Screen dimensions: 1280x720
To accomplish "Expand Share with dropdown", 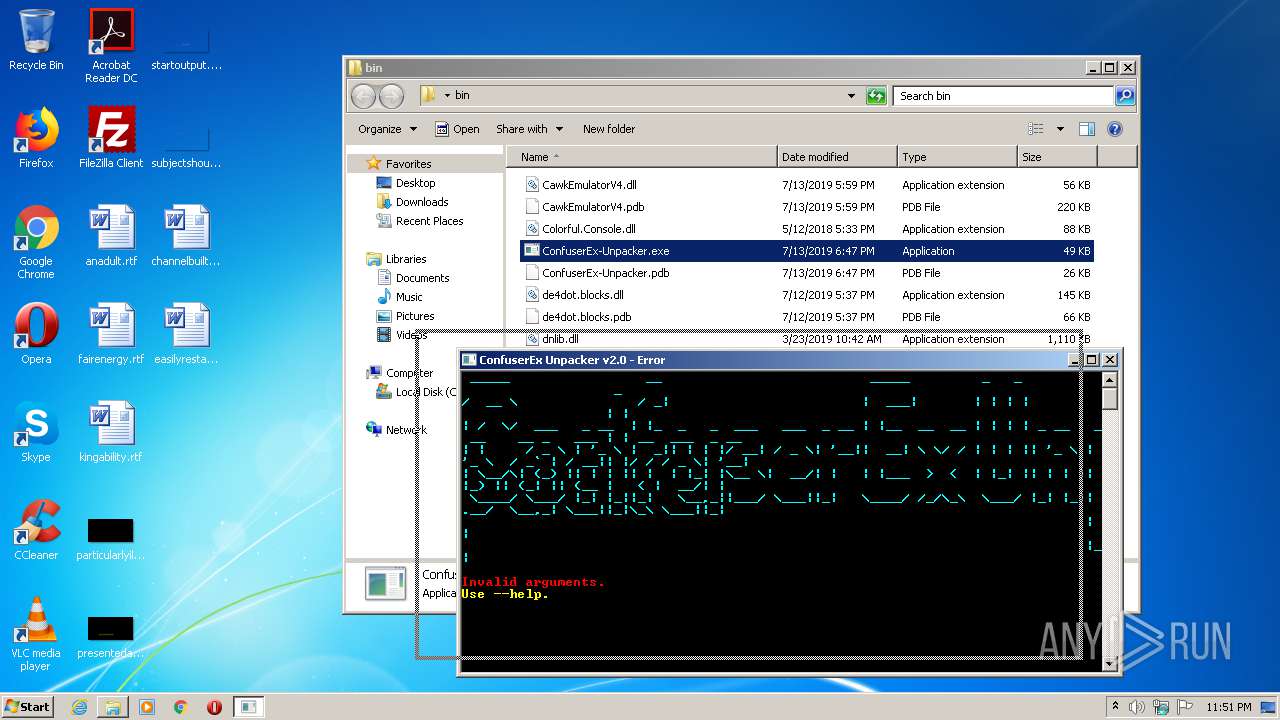I will pos(529,129).
